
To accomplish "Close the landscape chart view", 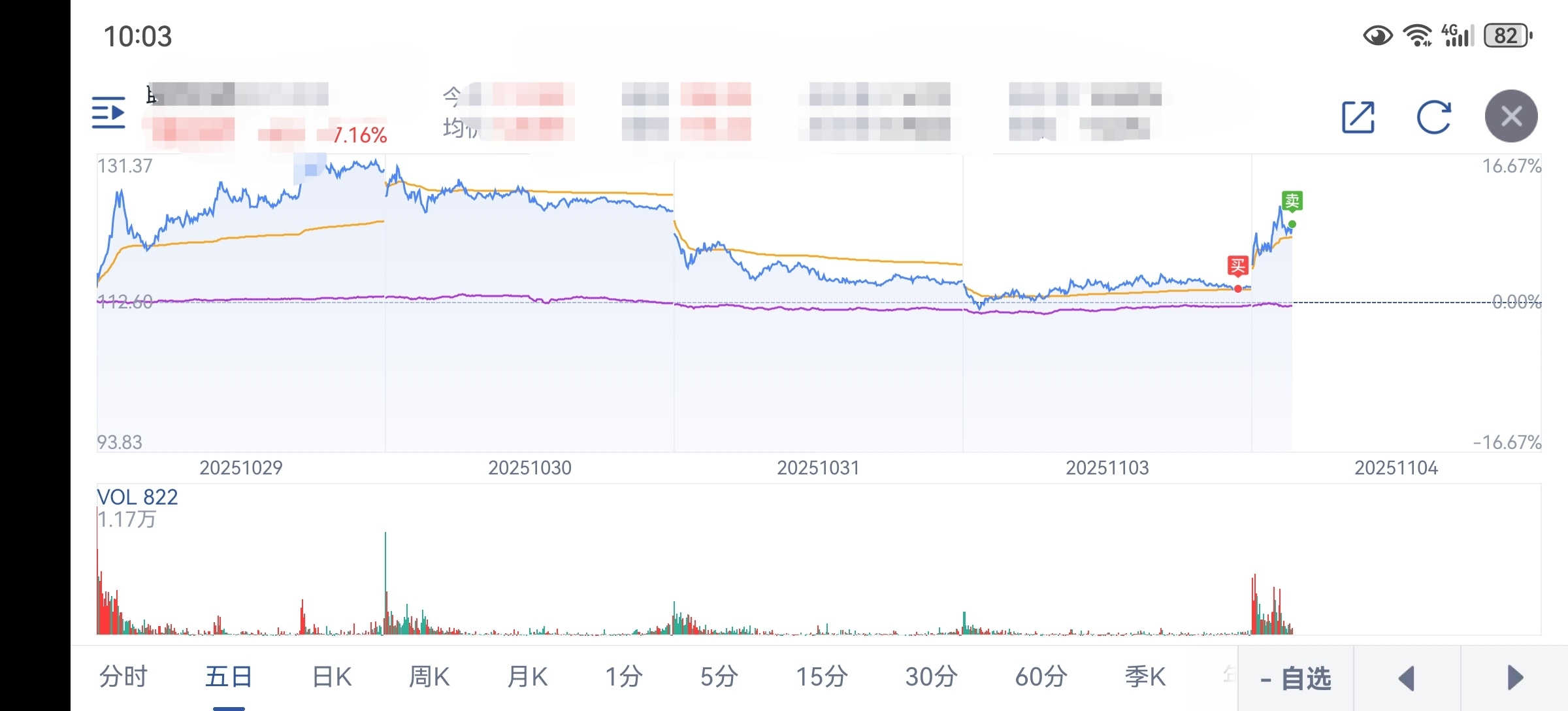I will pyautogui.click(x=1511, y=116).
